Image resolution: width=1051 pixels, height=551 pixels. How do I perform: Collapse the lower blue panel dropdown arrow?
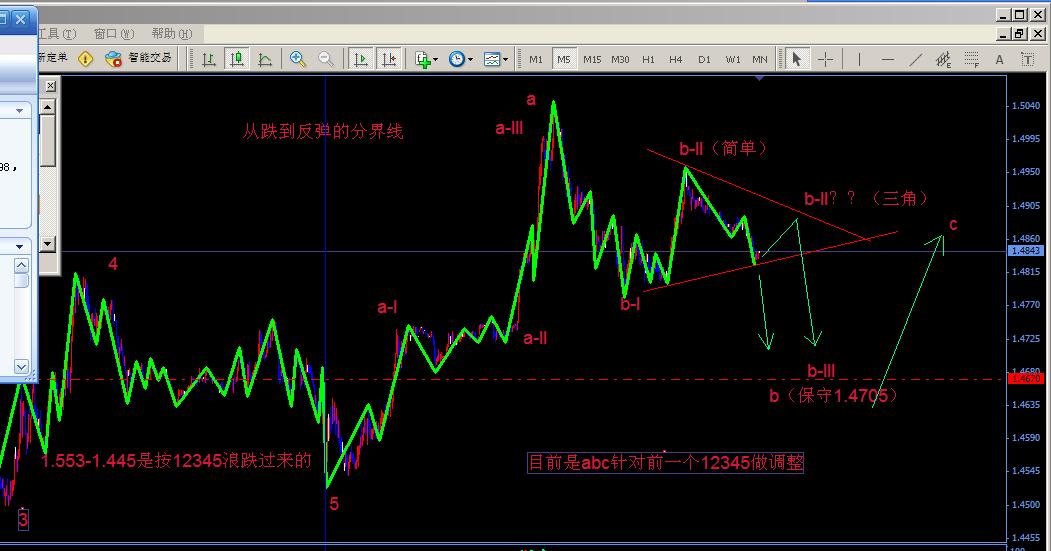point(19,247)
